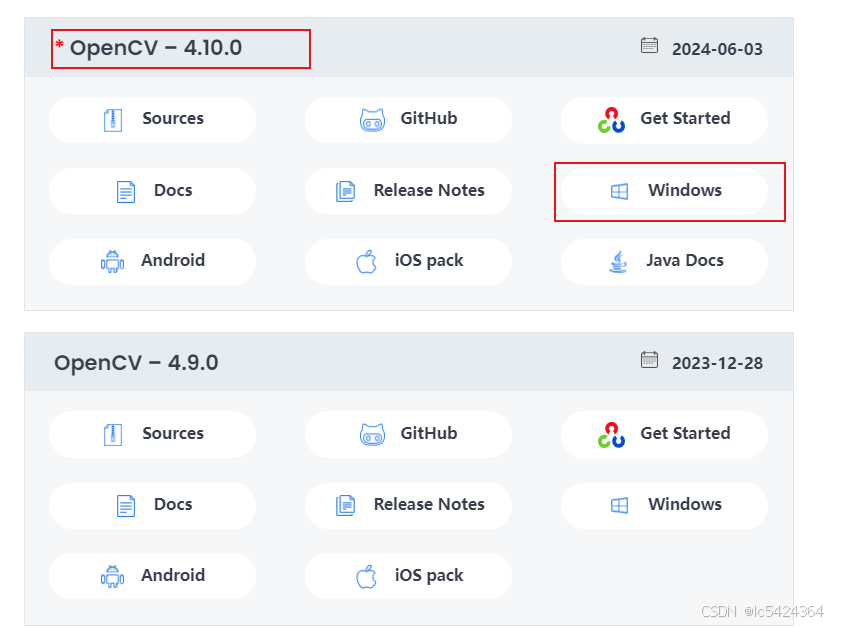This screenshot has width=847, height=627.
Task: Open Java Docs for OpenCV 4.10.0
Action: 663,261
